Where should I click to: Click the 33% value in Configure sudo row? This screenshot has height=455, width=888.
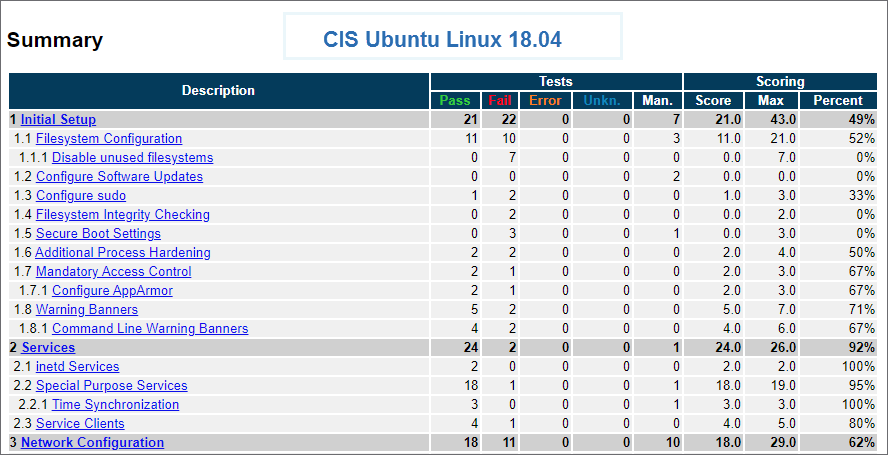[862, 195]
